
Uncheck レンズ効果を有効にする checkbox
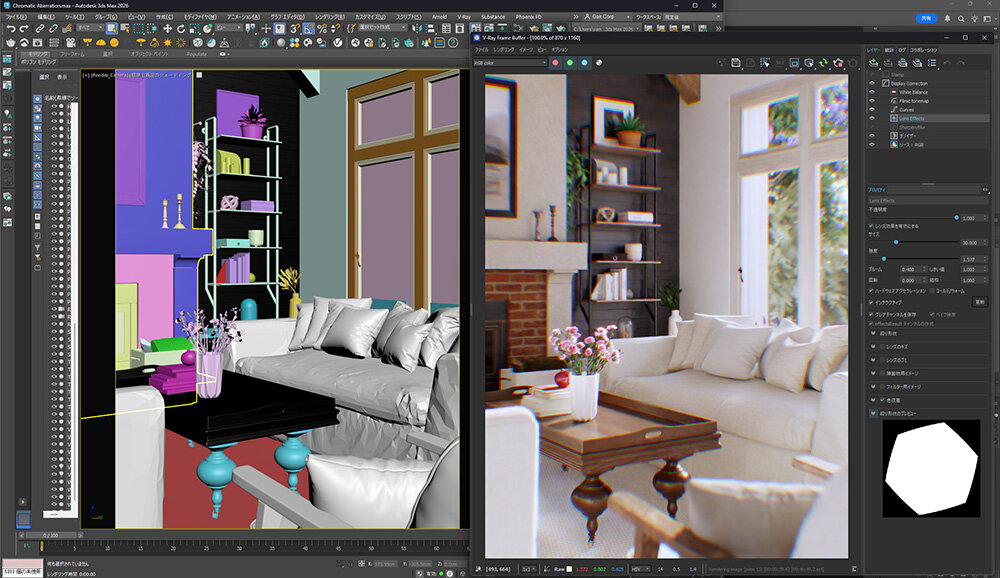(x=871, y=227)
